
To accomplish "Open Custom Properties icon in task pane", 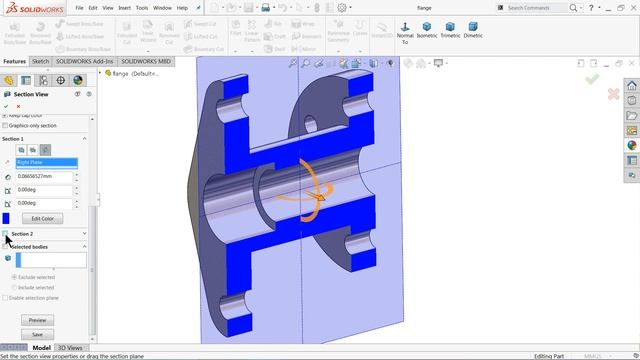I will click(632, 160).
